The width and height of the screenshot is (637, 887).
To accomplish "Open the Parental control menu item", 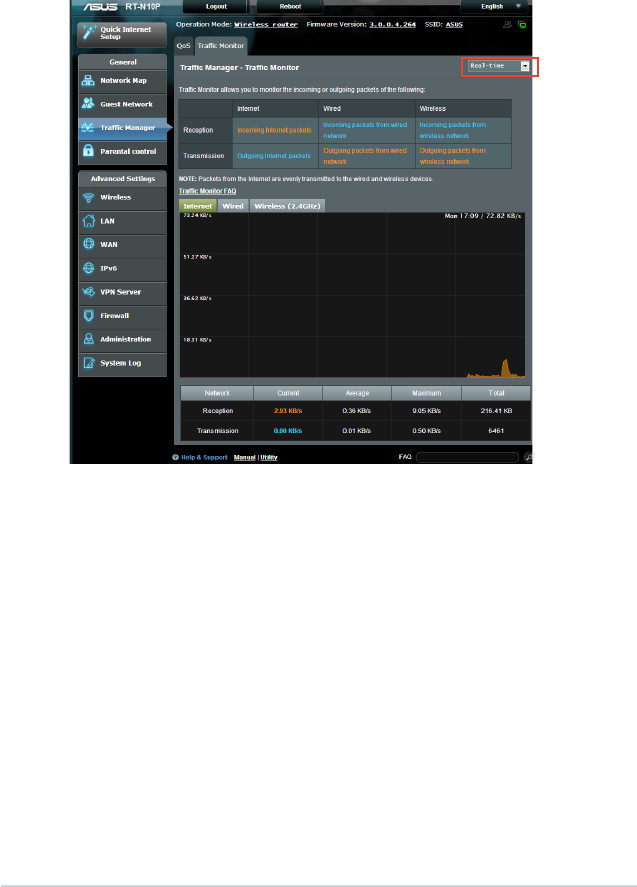I will coord(122,152).
